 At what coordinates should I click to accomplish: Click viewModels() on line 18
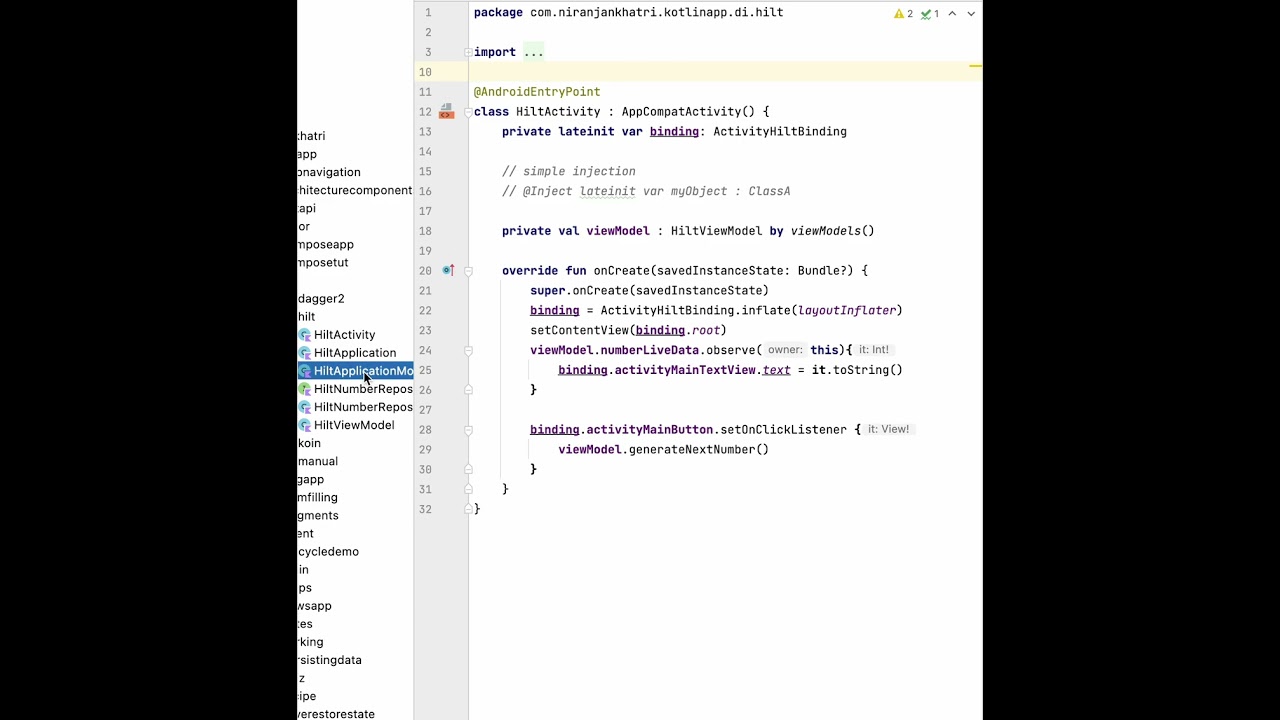pyautogui.click(x=832, y=231)
